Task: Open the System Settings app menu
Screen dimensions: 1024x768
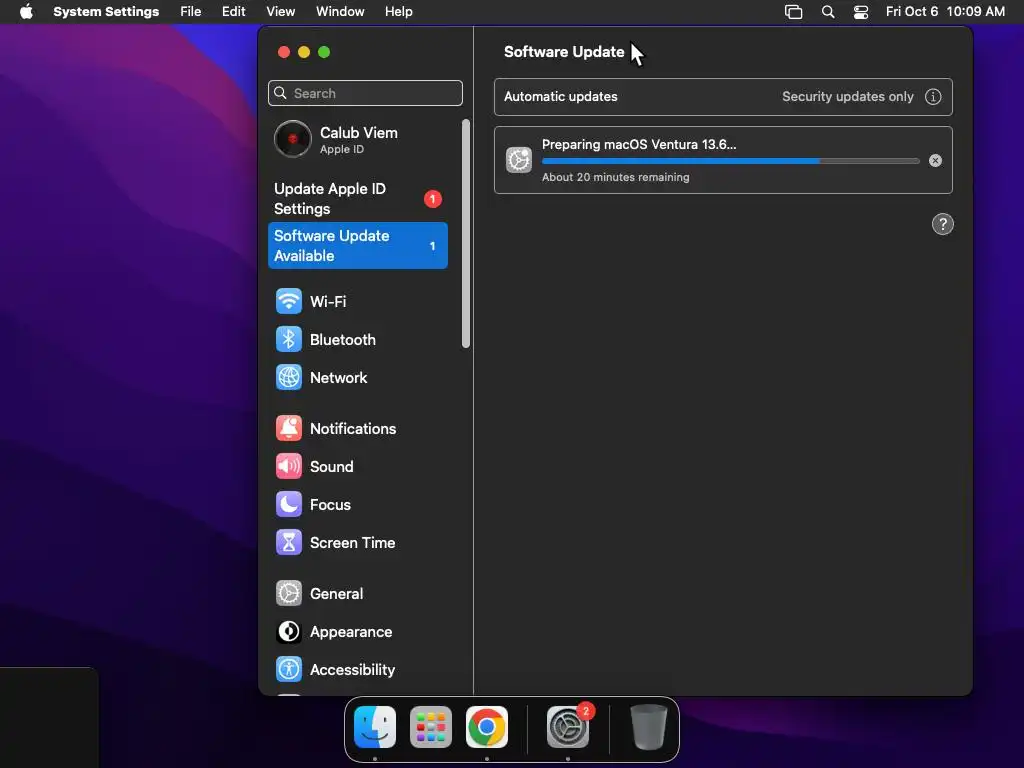Action: coord(106,12)
